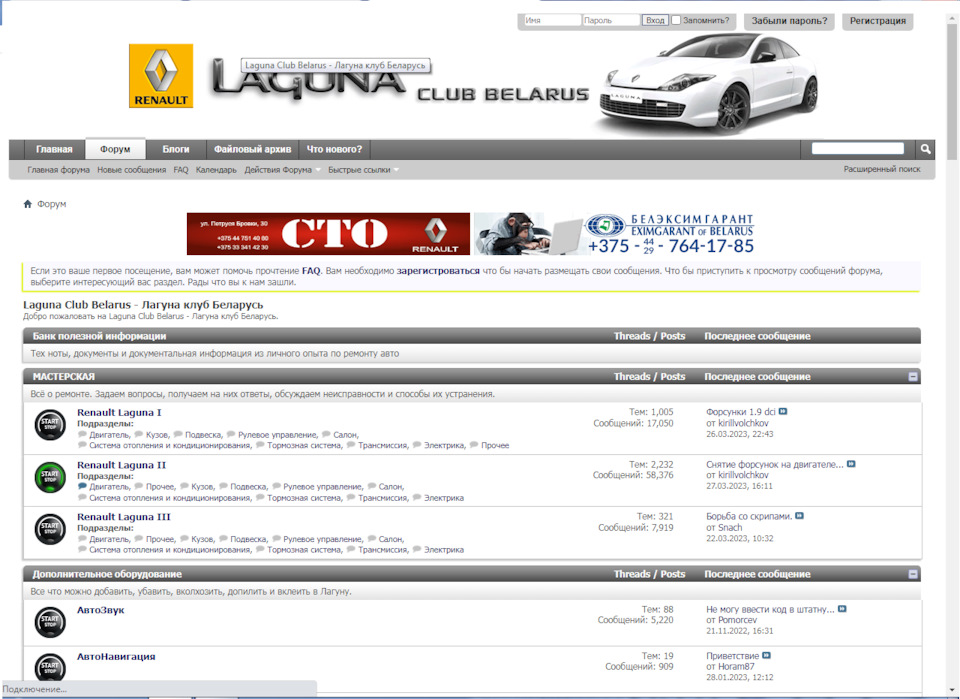This screenshot has height=699, width=960.
Task: Click the bubble icon before Laguna III Электрика
Action: (417, 550)
